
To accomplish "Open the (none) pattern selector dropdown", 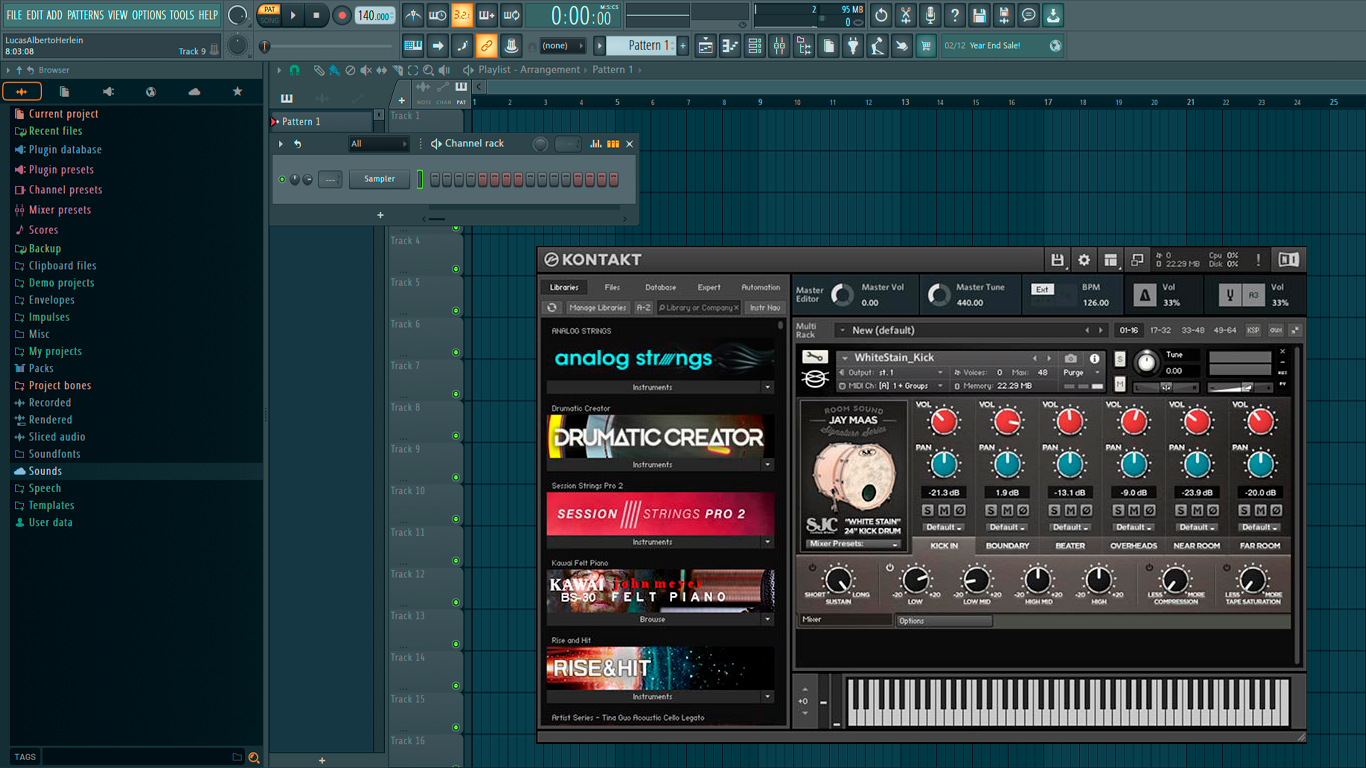I will point(563,45).
